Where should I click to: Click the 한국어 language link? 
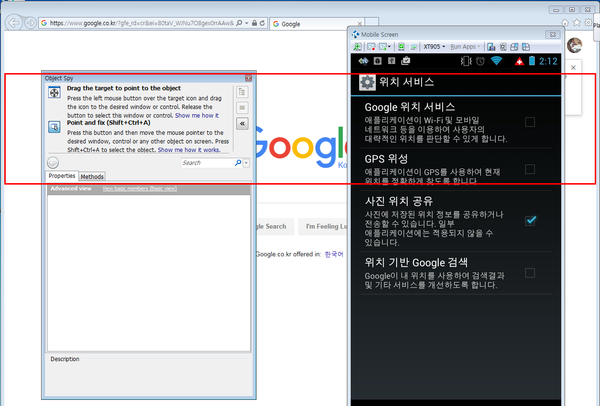click(x=334, y=254)
